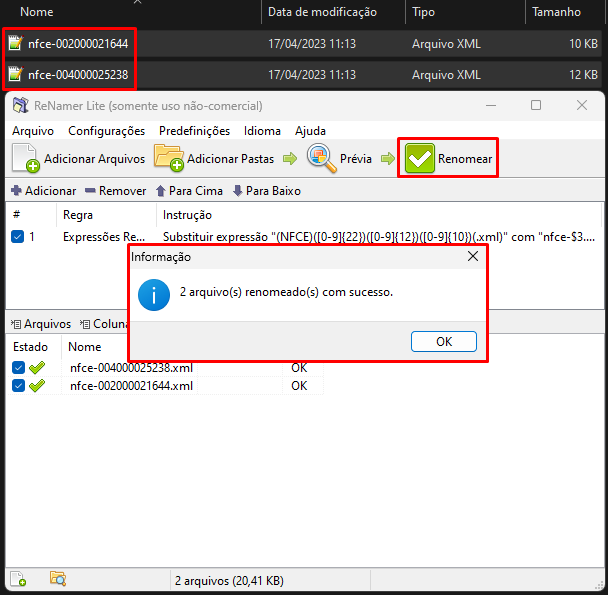608x595 pixels.
Task: Click status bar text 2 arquivos (20,41 KB)
Action: click(x=229, y=581)
